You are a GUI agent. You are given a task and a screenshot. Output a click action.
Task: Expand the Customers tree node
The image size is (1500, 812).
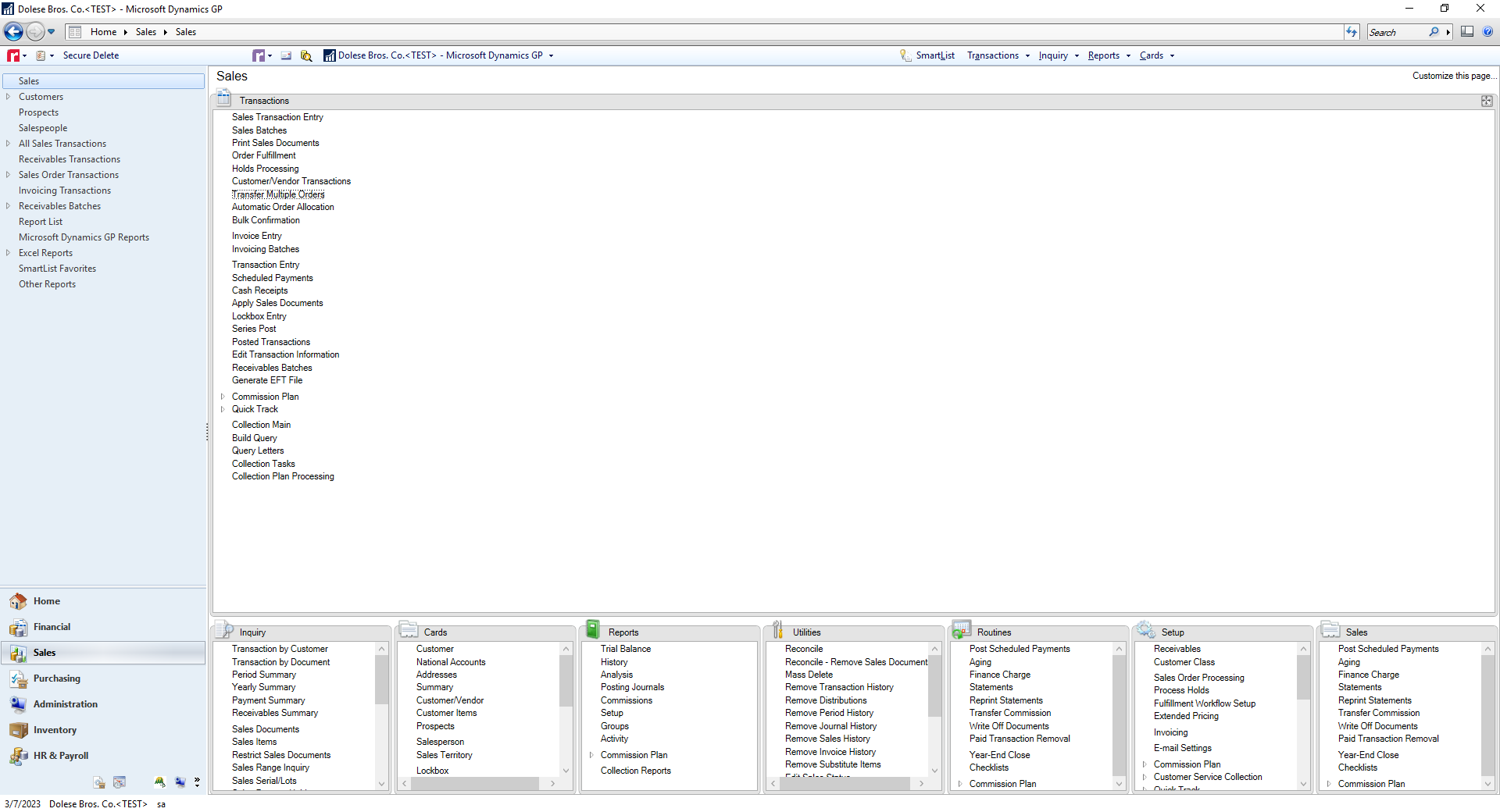pyautogui.click(x=9, y=97)
